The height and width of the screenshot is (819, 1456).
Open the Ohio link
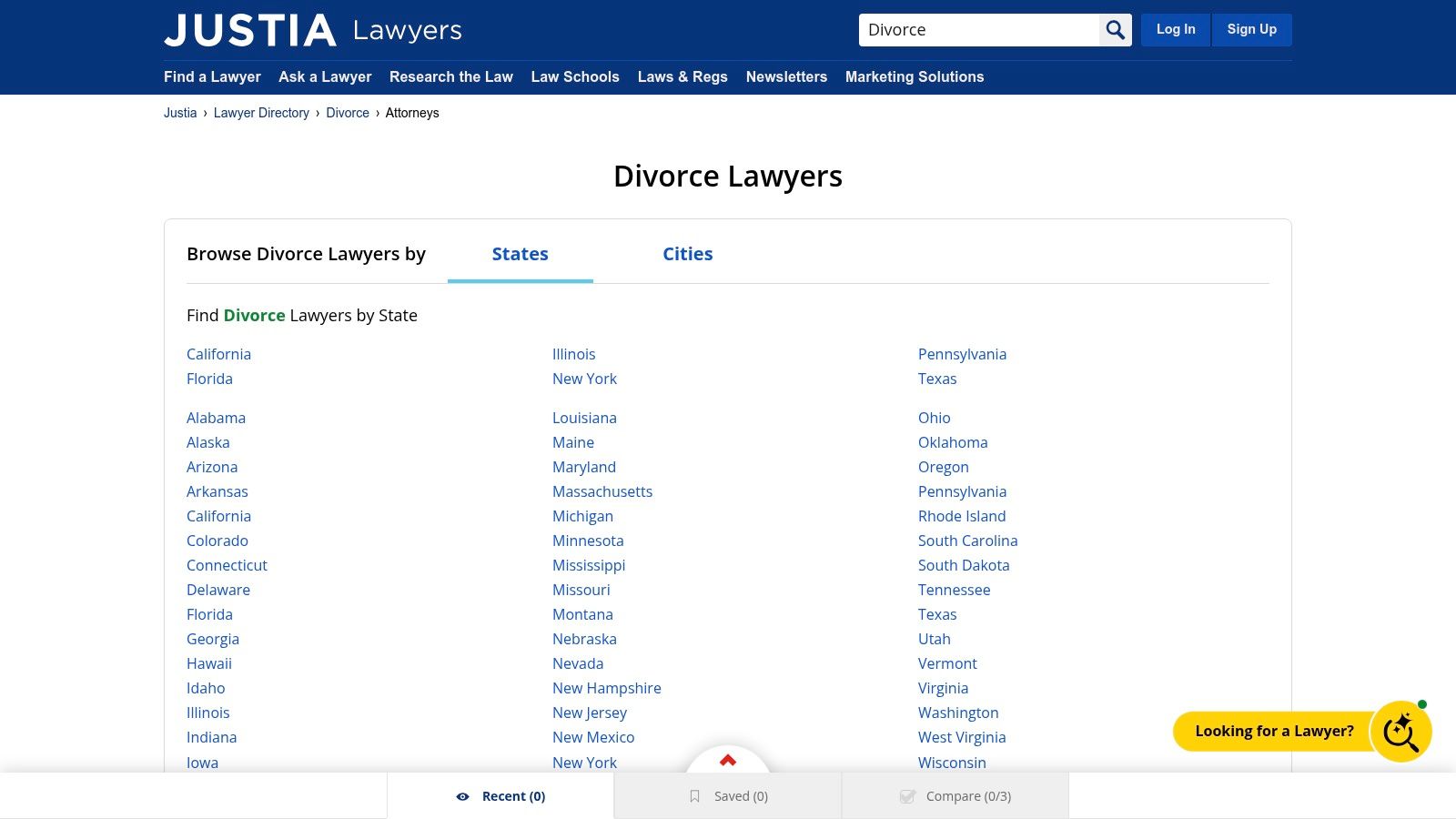coord(935,418)
